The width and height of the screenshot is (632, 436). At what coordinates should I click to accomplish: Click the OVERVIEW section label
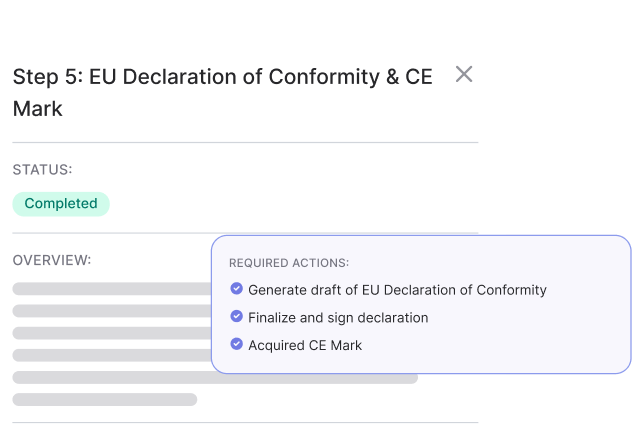point(52,260)
